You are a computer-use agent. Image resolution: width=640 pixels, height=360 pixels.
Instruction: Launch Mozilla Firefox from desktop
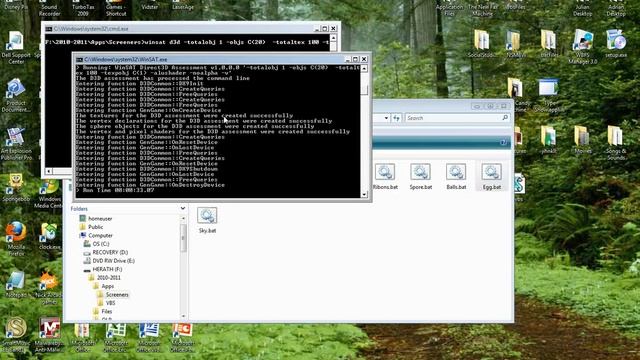16,239
